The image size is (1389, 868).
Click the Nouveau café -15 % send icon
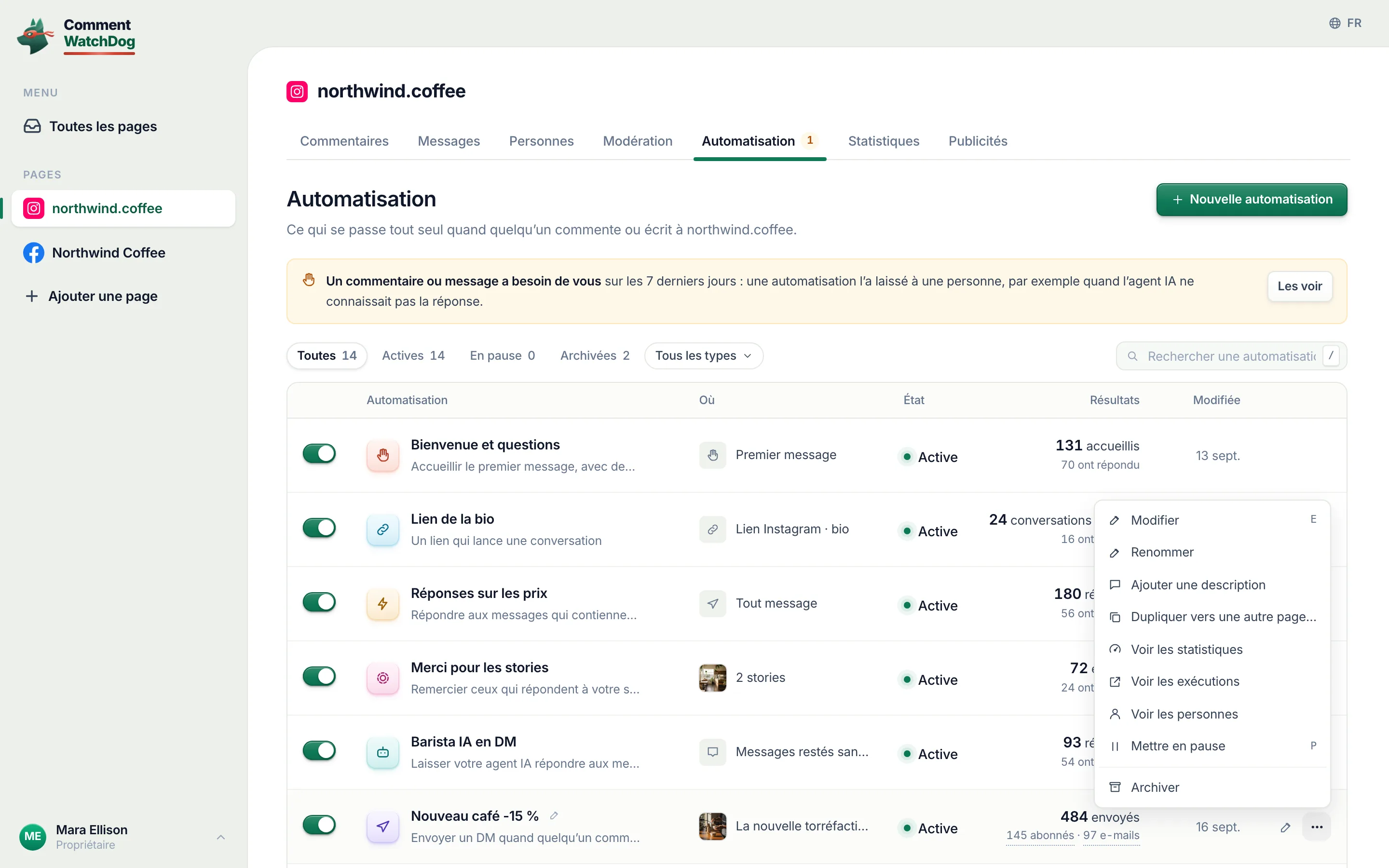(x=383, y=826)
